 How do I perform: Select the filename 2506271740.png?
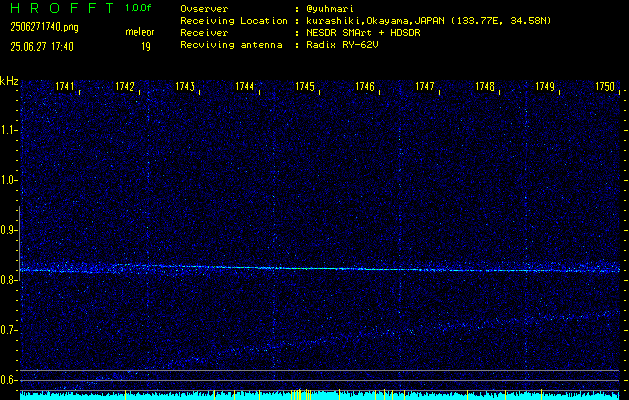click(45, 27)
